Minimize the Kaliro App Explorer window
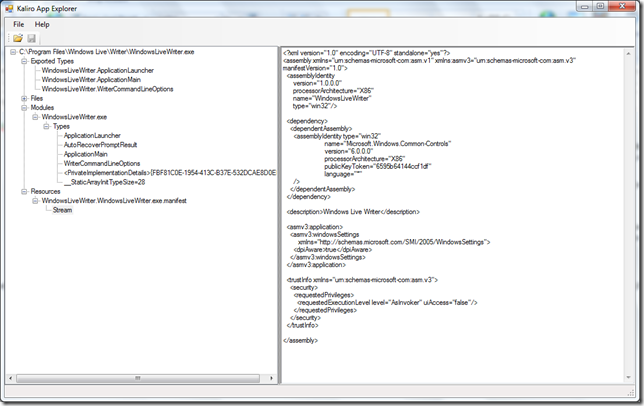This screenshot has height=406, width=644. tap(584, 6)
